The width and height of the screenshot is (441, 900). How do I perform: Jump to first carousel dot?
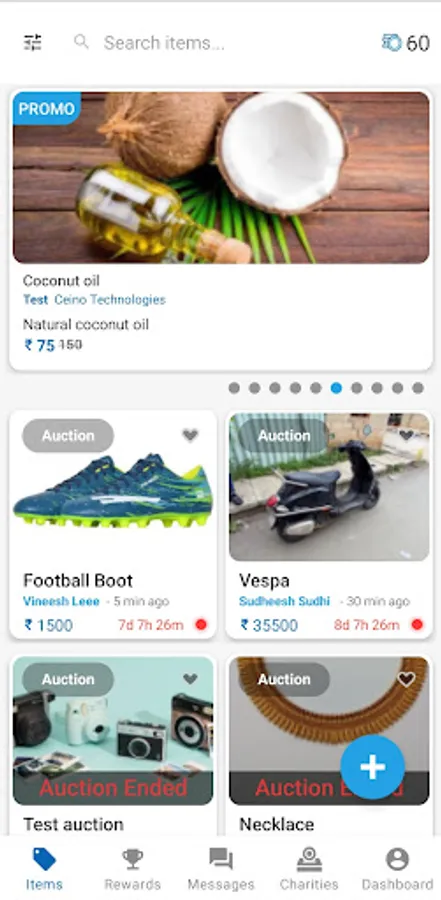point(234,388)
